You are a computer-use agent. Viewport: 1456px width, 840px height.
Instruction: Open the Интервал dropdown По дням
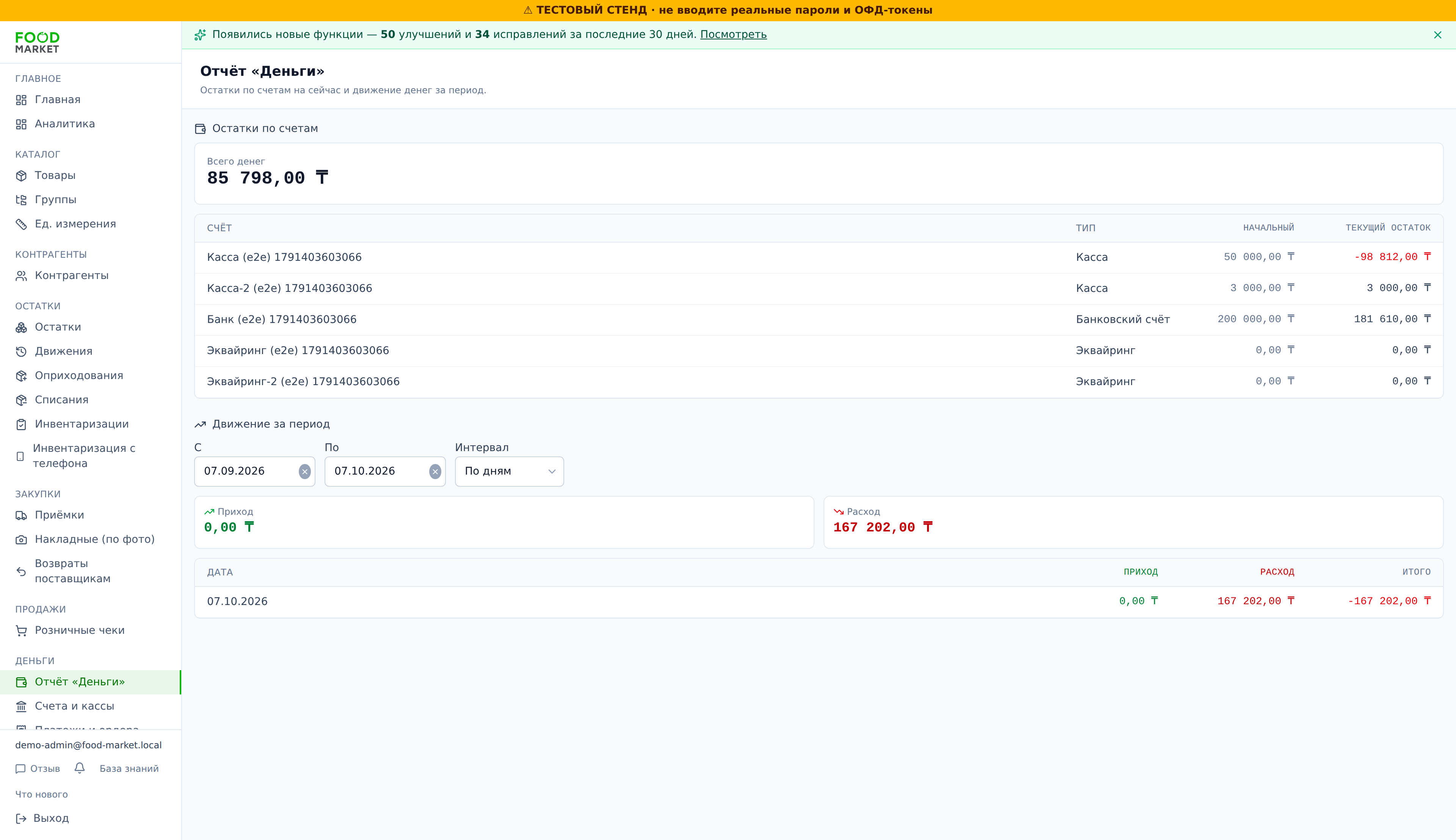(x=509, y=471)
